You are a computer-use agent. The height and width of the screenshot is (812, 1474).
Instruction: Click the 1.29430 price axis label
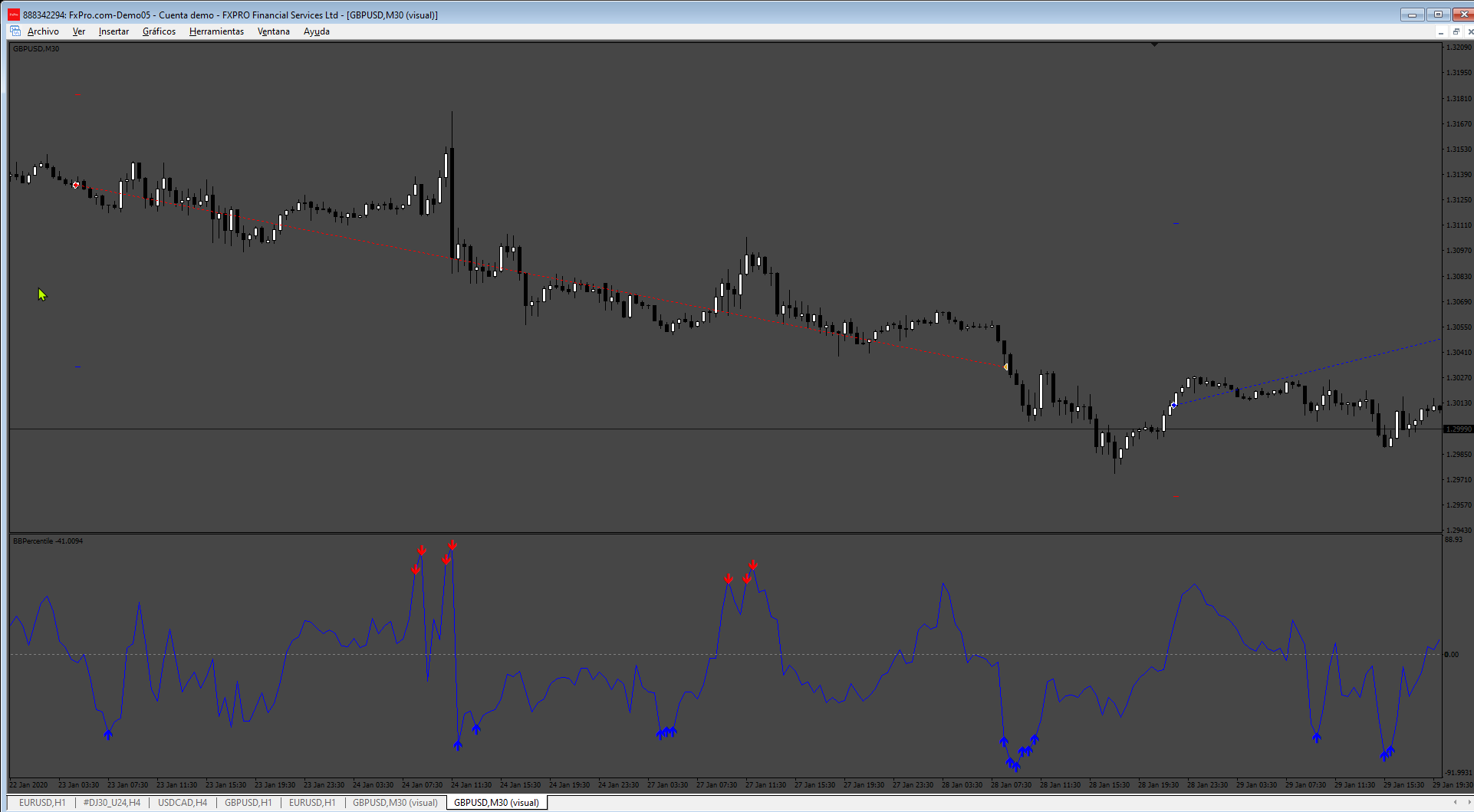[x=1459, y=530]
